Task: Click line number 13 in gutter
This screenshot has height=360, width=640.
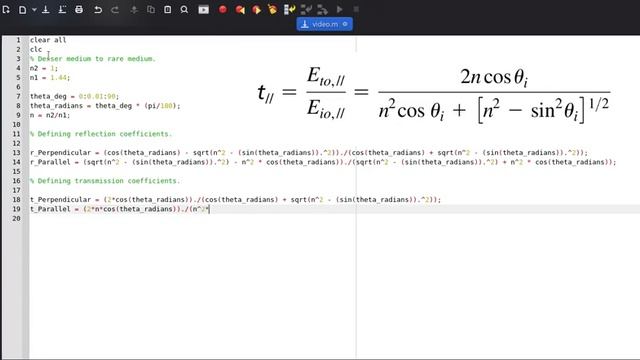Action: 16,153
